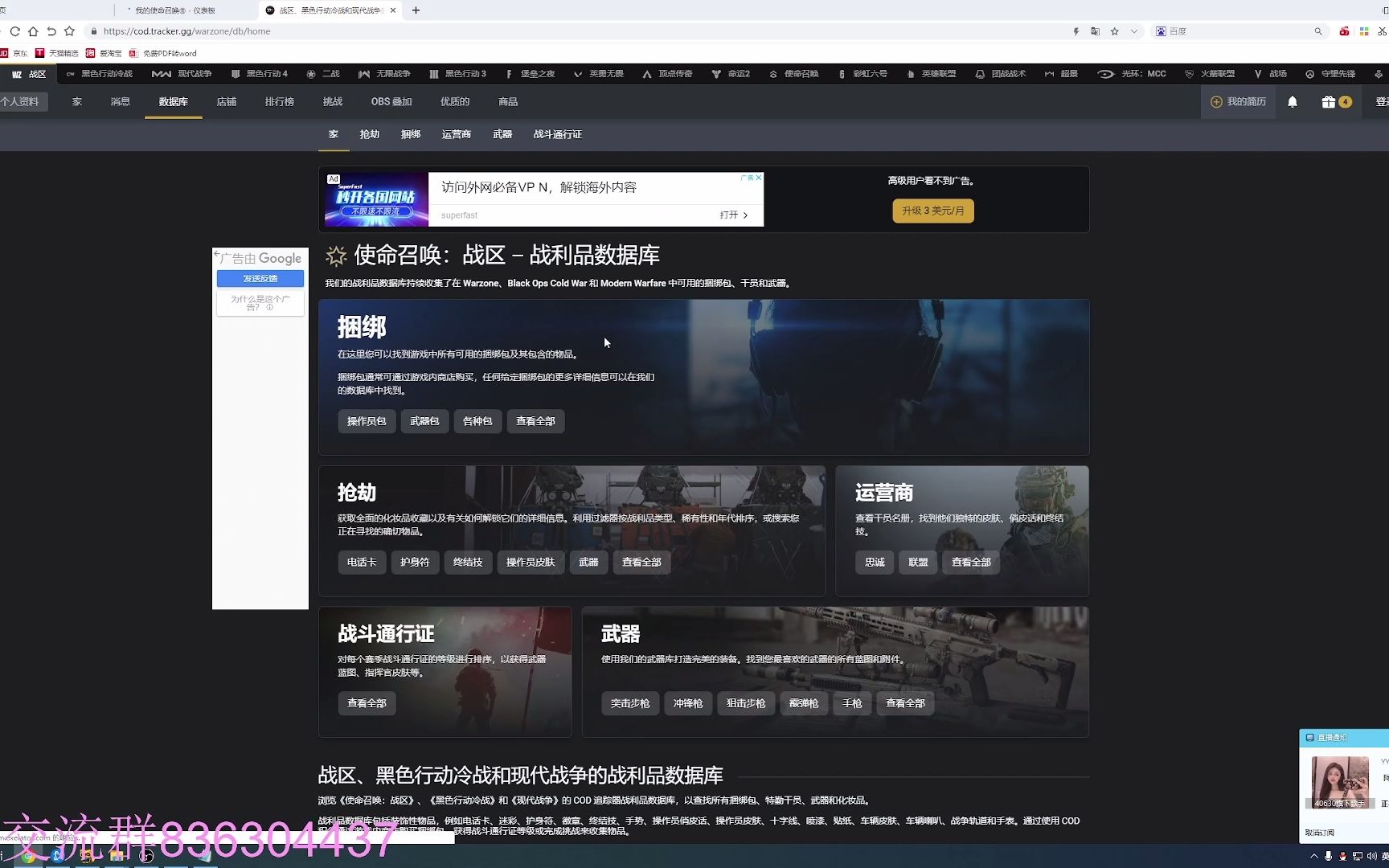Close the active 战区 browser tab
This screenshot has width=1389, height=868.
[x=393, y=10]
